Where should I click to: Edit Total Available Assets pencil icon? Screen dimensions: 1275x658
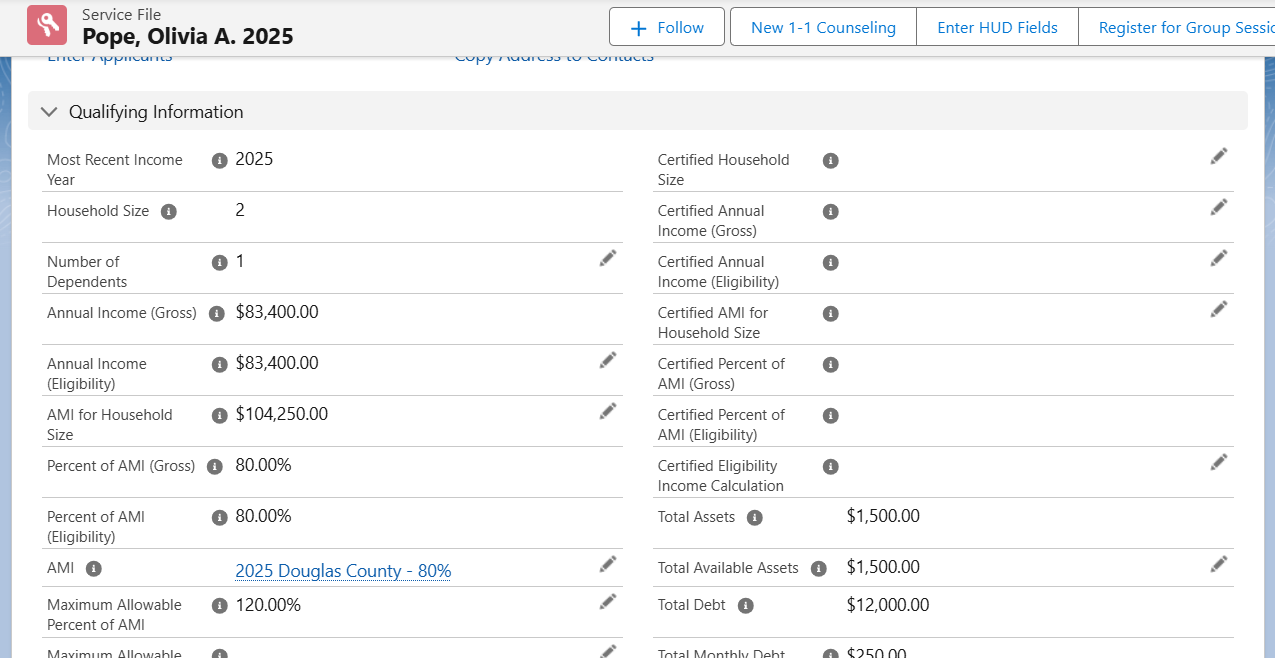coord(1218,564)
